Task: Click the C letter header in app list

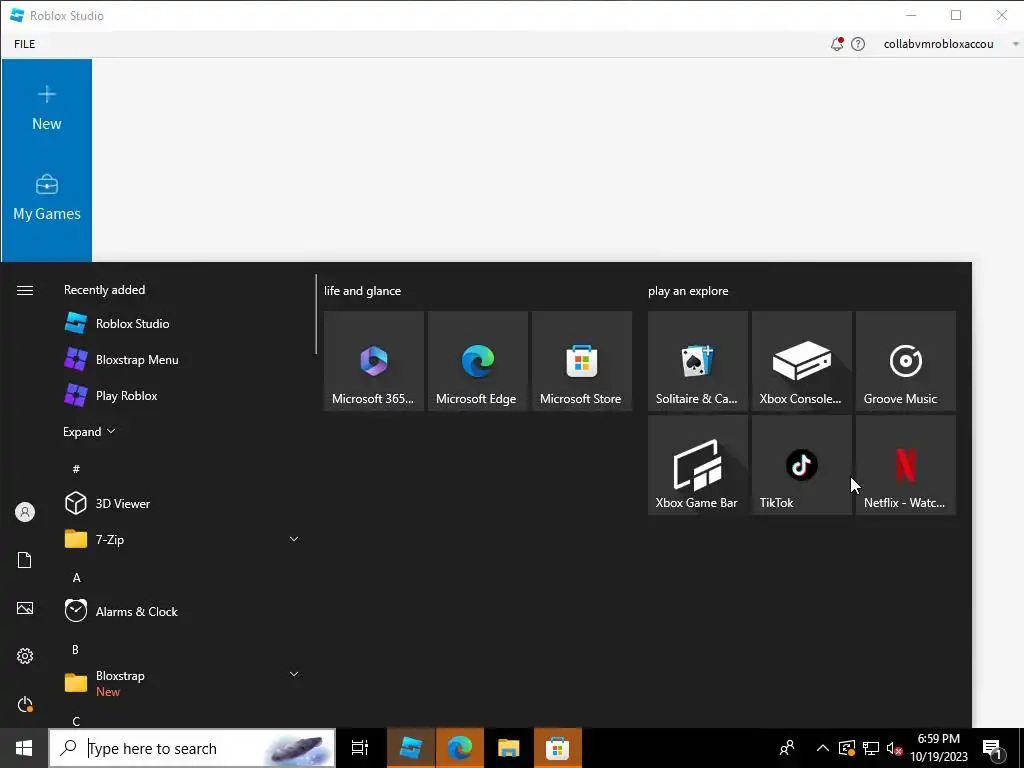Action: pyautogui.click(x=76, y=721)
